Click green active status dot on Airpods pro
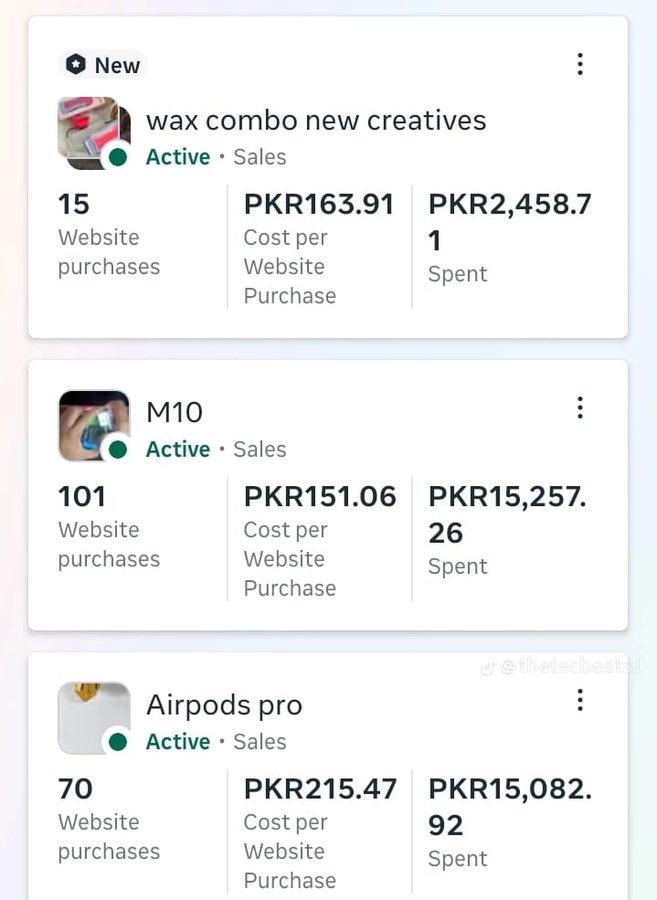 click(x=118, y=742)
